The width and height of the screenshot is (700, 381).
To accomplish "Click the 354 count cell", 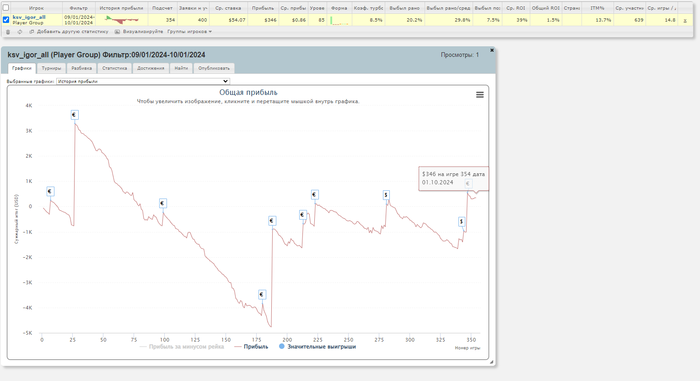I will [162, 20].
